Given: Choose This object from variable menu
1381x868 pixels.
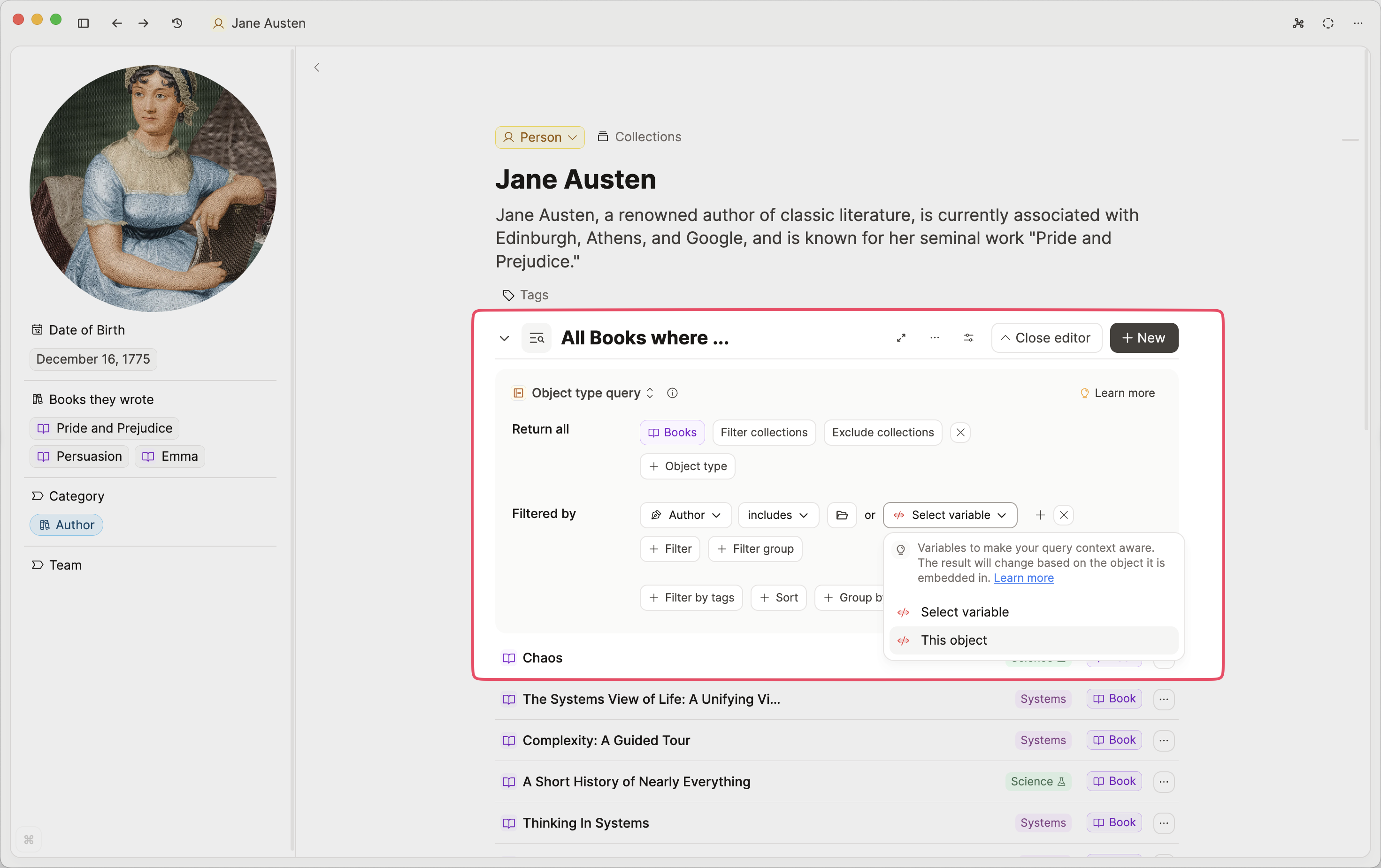Looking at the screenshot, I should (x=953, y=640).
